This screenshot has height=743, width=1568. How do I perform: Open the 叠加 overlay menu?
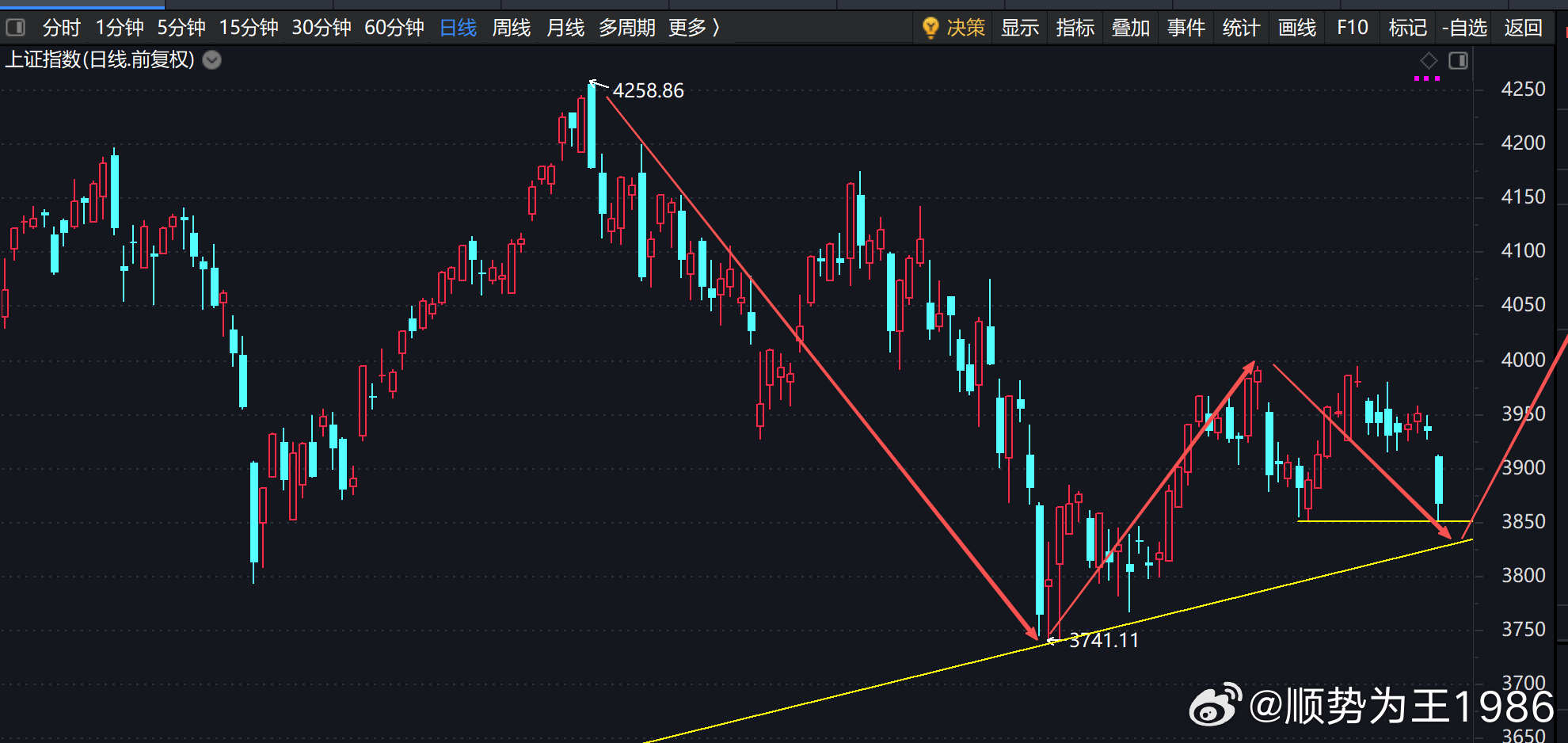click(x=1131, y=29)
